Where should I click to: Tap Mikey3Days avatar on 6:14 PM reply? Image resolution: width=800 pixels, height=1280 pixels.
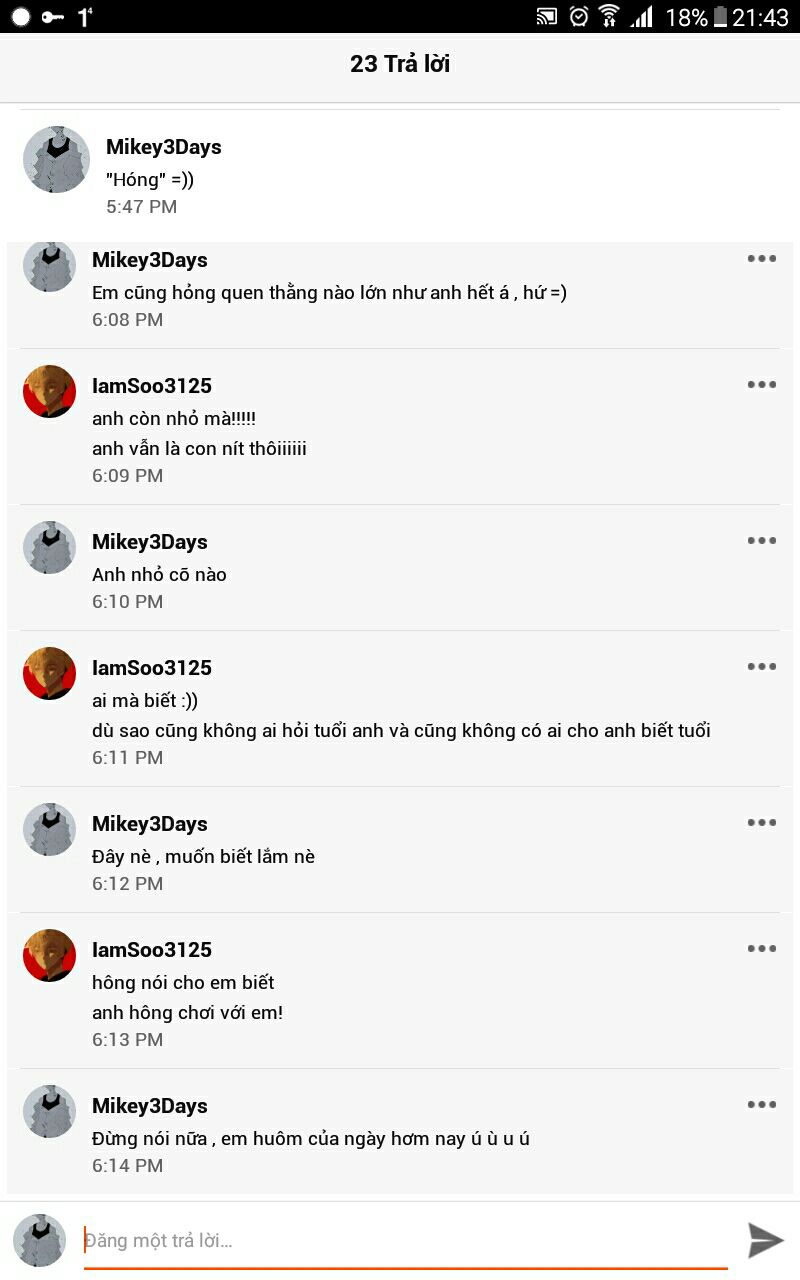tap(49, 1111)
